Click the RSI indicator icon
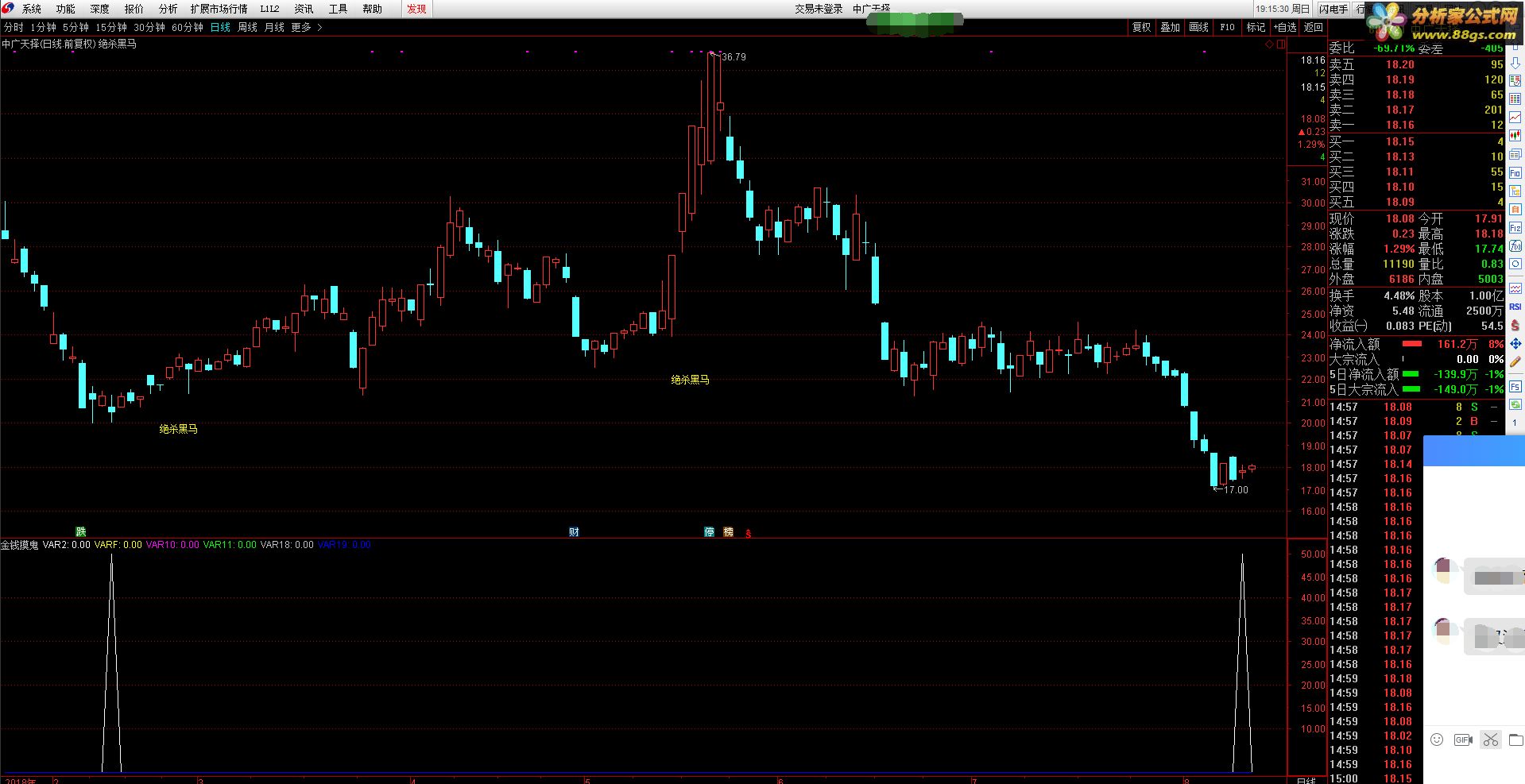The height and width of the screenshot is (784, 1525). tap(1515, 307)
